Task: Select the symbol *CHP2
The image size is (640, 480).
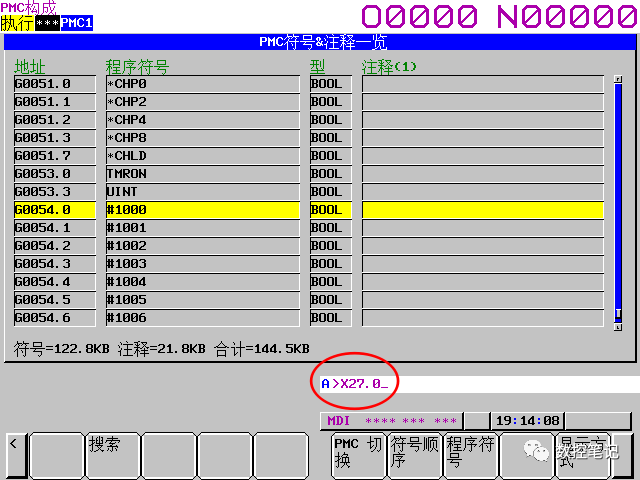Action: [x=203, y=102]
